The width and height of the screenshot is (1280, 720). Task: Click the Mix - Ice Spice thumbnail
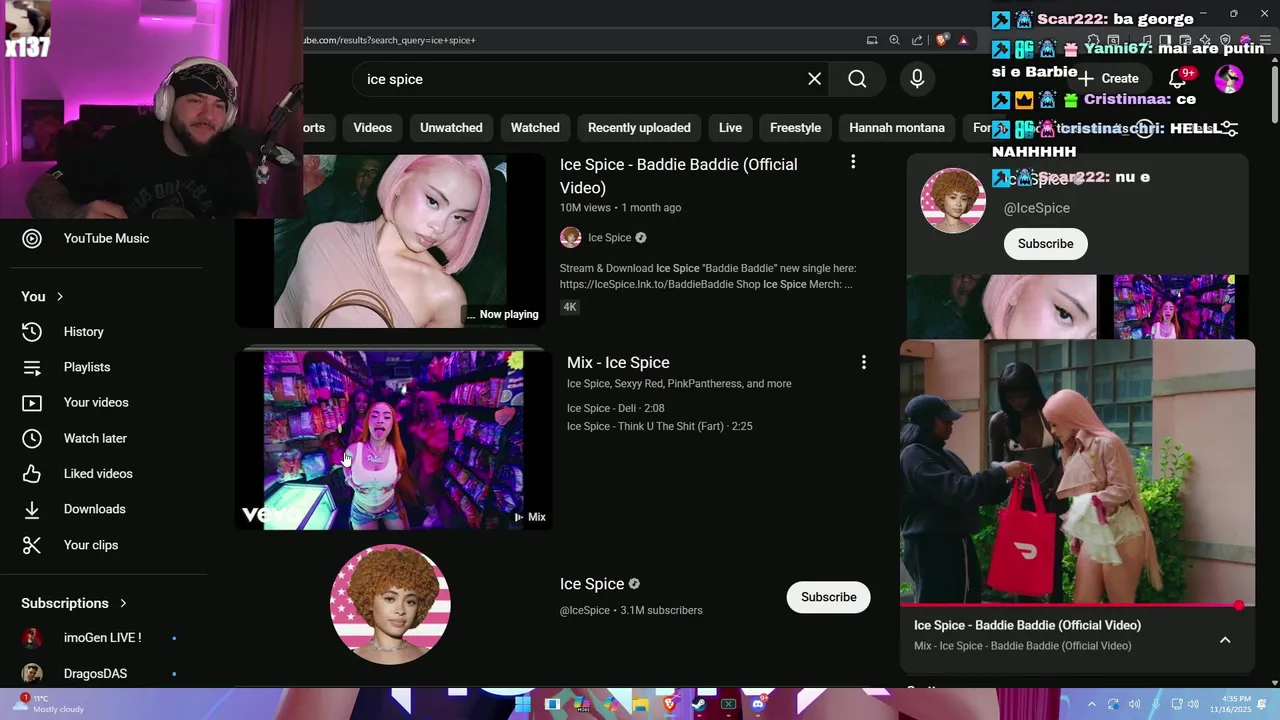point(393,439)
